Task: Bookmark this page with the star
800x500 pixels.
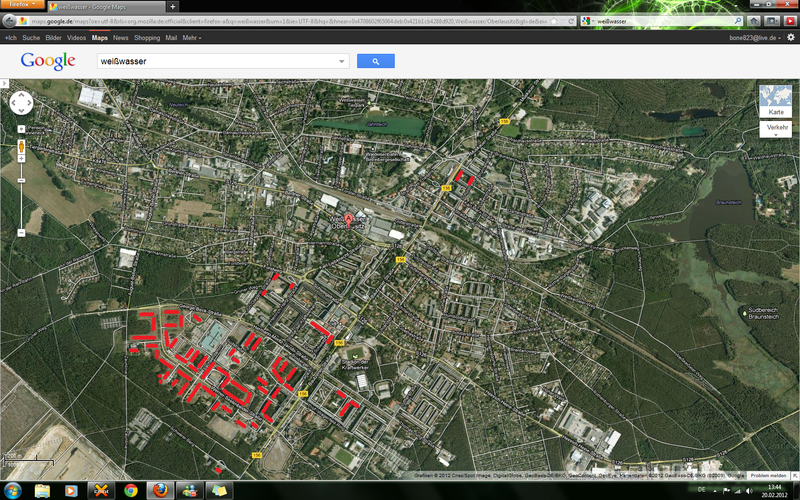Action: [x=554, y=21]
